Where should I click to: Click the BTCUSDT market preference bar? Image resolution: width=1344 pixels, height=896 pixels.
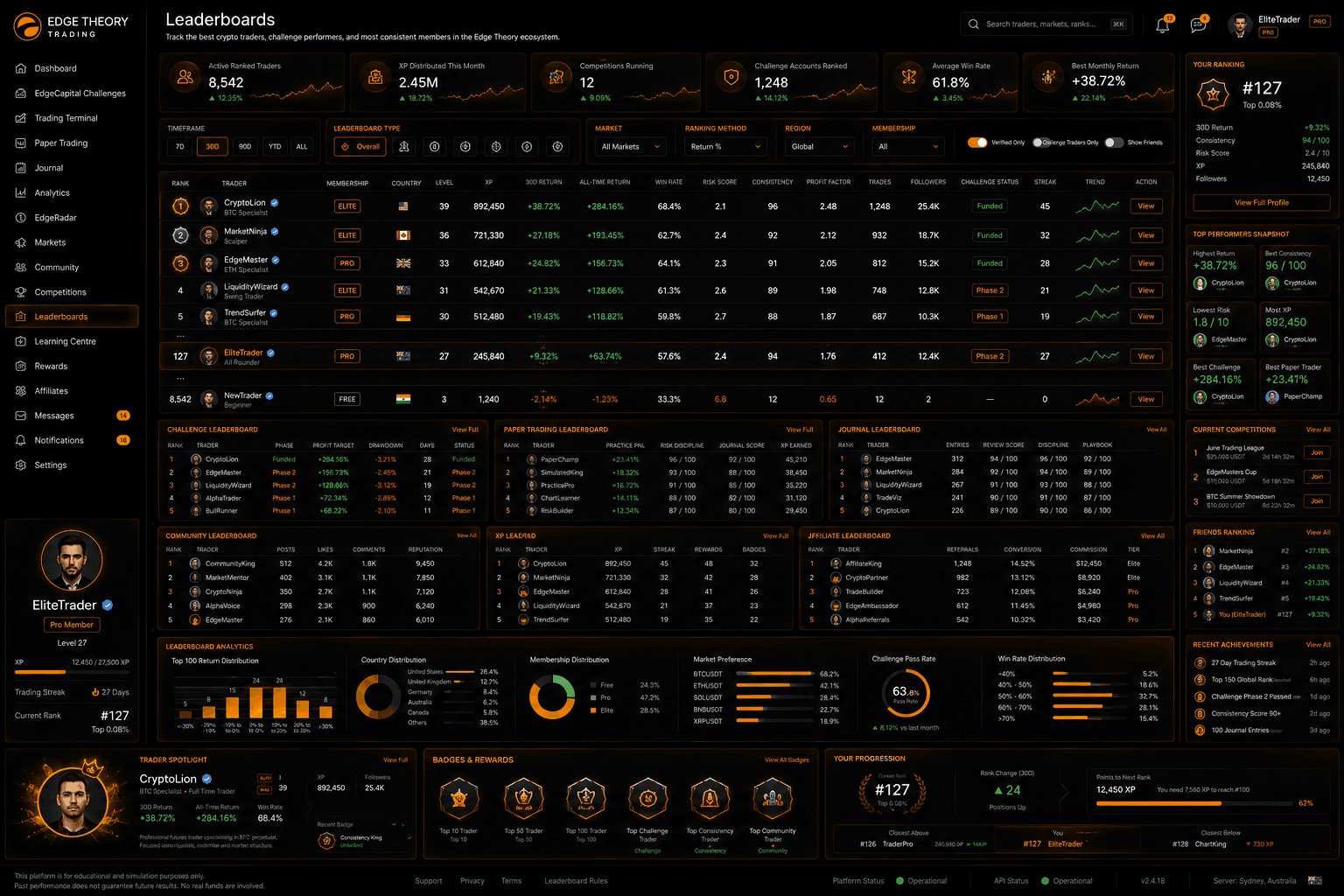click(775, 675)
